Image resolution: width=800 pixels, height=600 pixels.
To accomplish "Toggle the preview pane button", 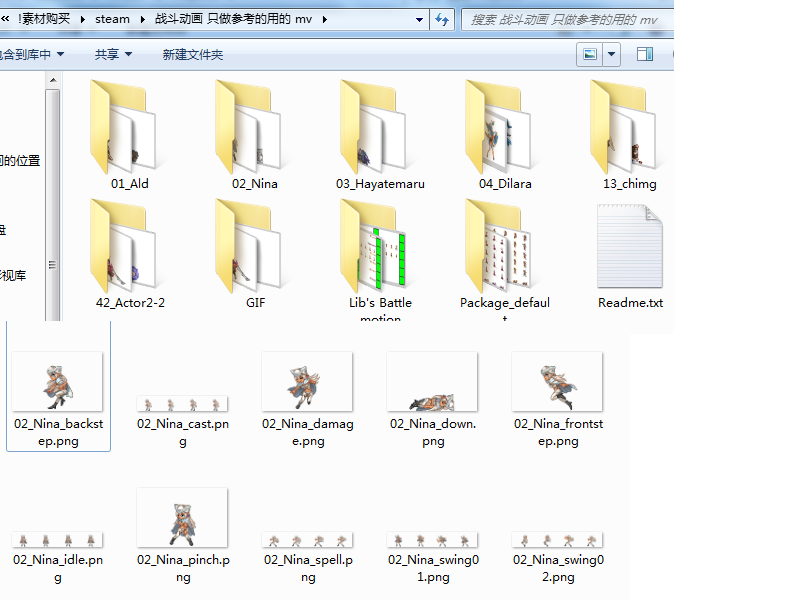I will (645, 54).
